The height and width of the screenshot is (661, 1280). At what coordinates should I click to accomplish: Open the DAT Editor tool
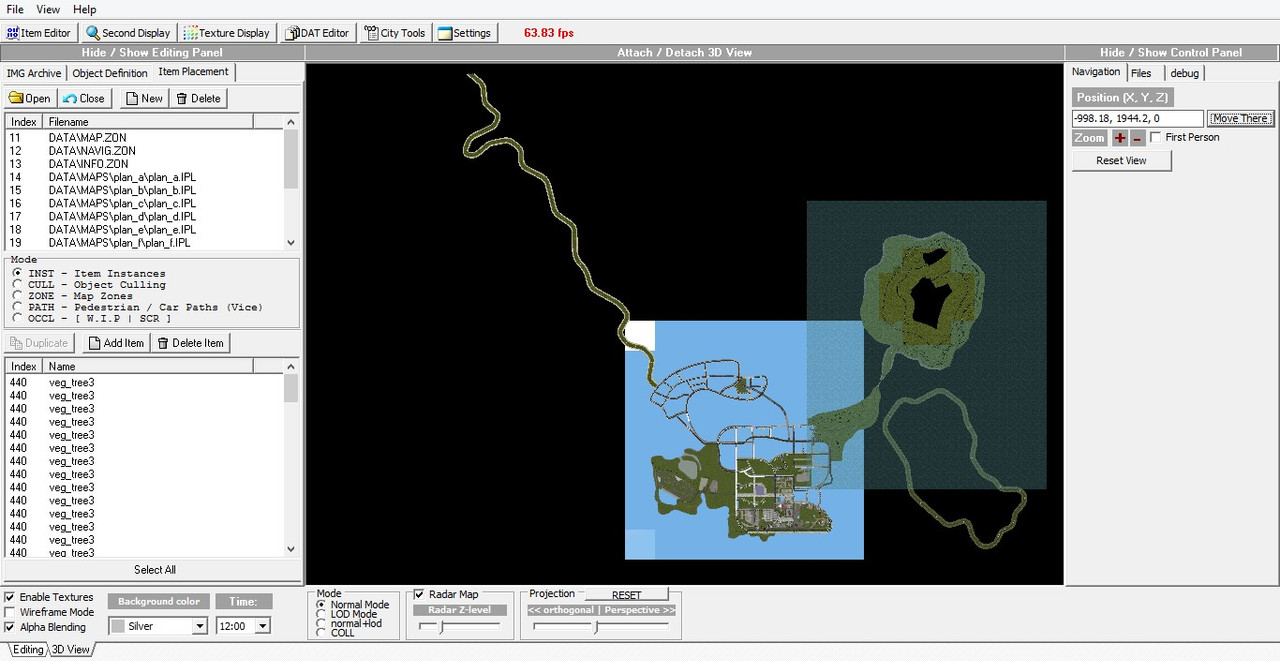[318, 32]
